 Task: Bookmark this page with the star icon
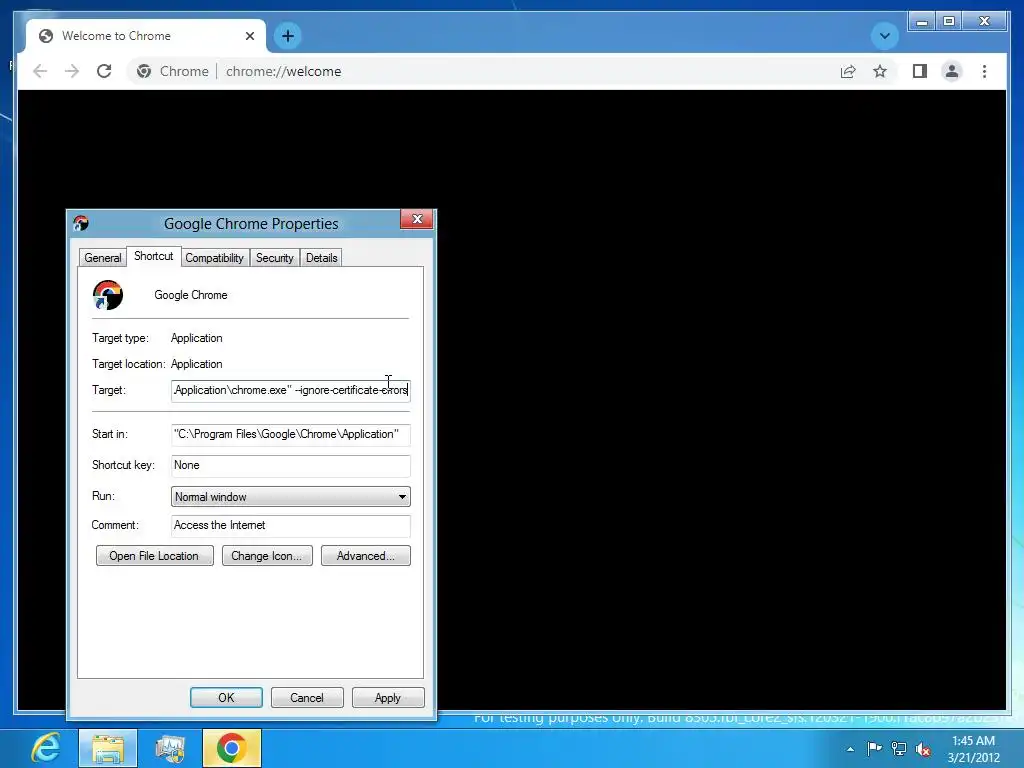[x=880, y=71]
